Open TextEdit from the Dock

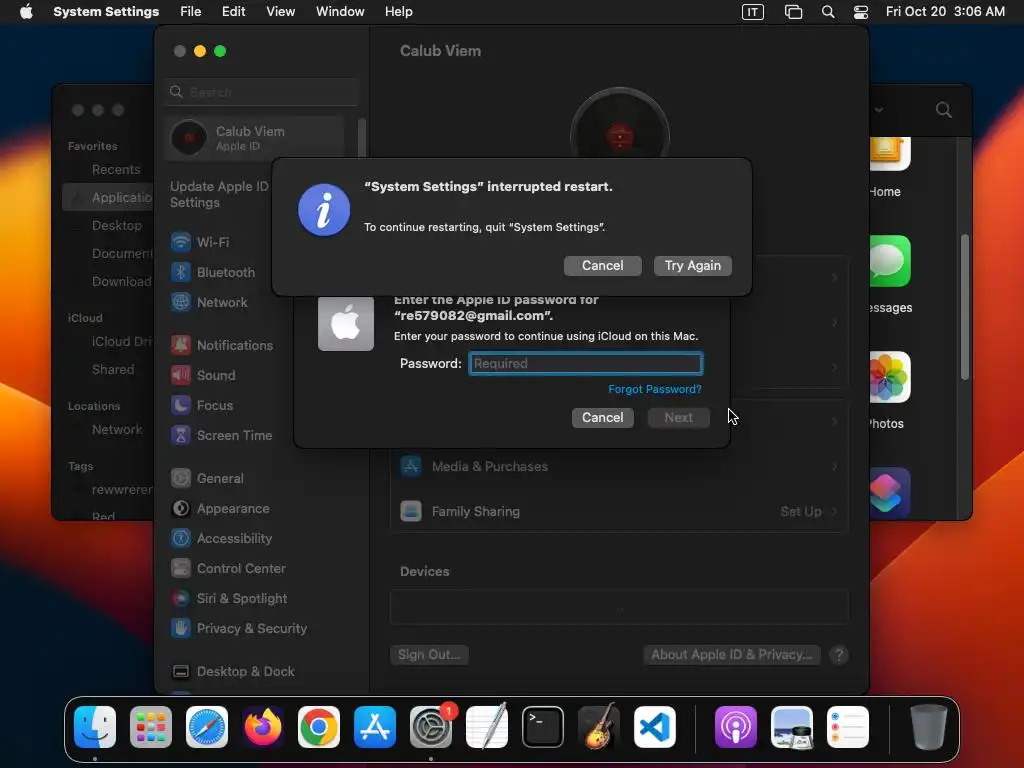pyautogui.click(x=487, y=727)
